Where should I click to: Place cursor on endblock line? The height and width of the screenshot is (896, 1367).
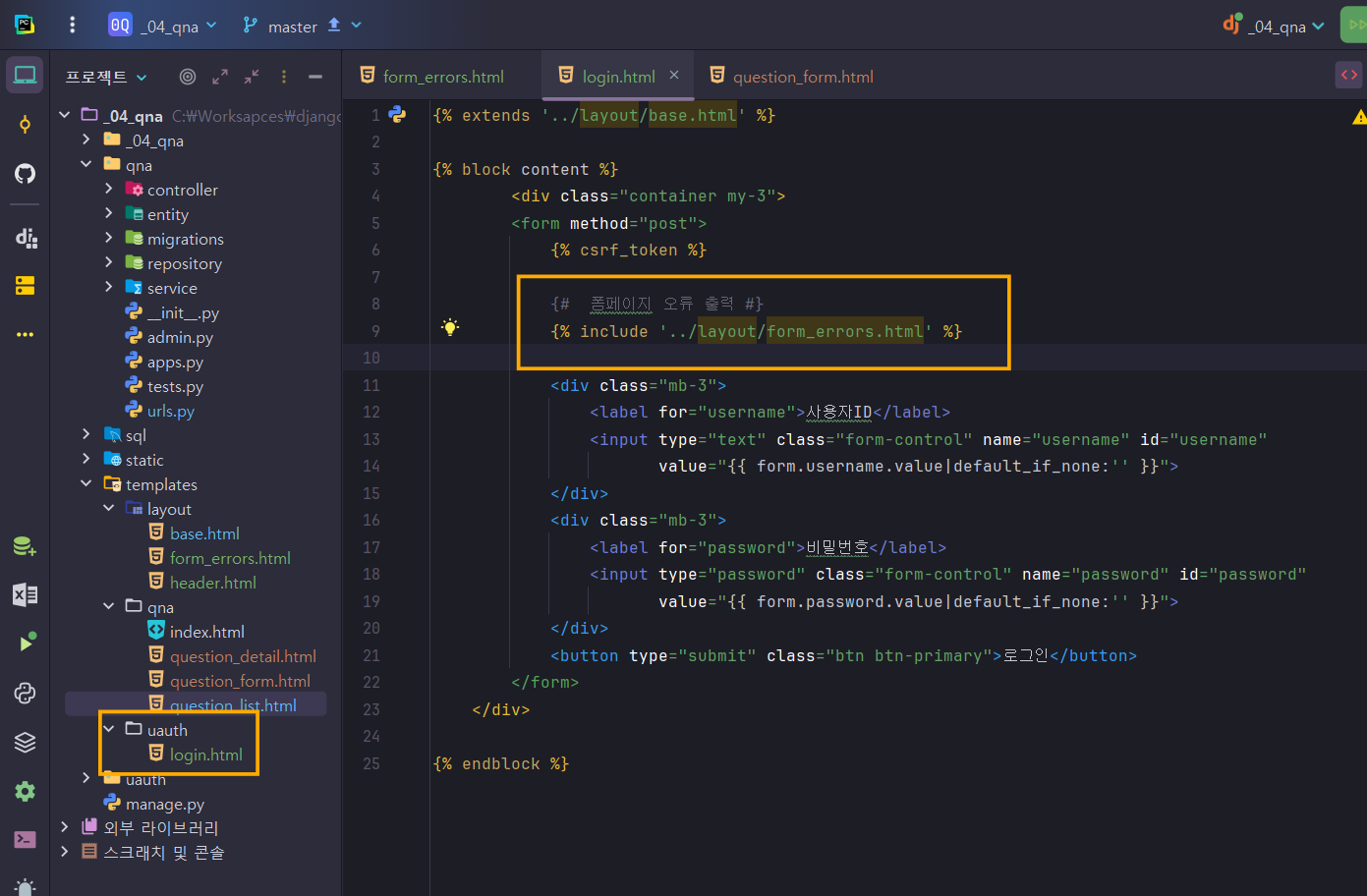tap(500, 763)
